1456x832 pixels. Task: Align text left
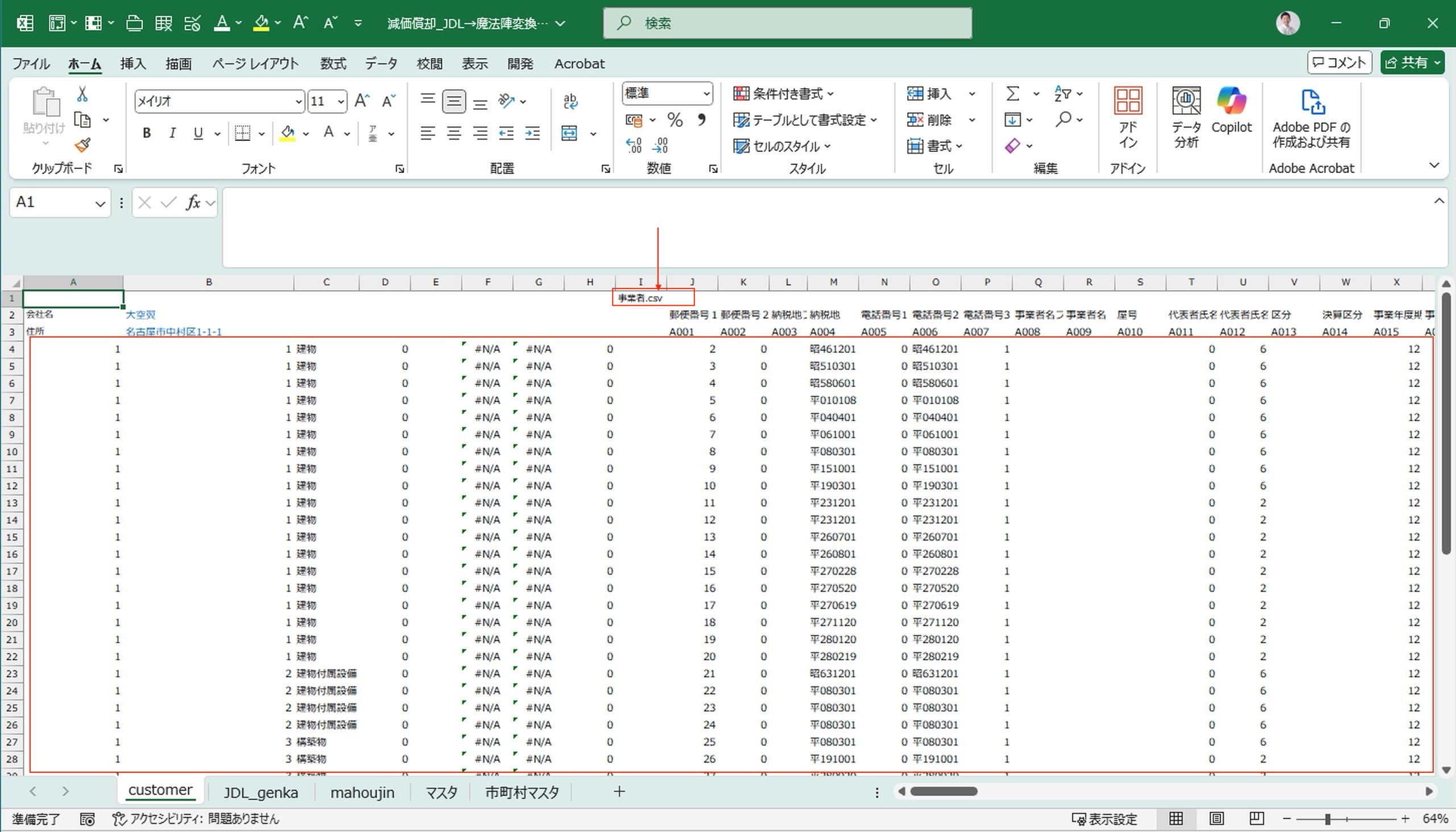pyautogui.click(x=428, y=134)
